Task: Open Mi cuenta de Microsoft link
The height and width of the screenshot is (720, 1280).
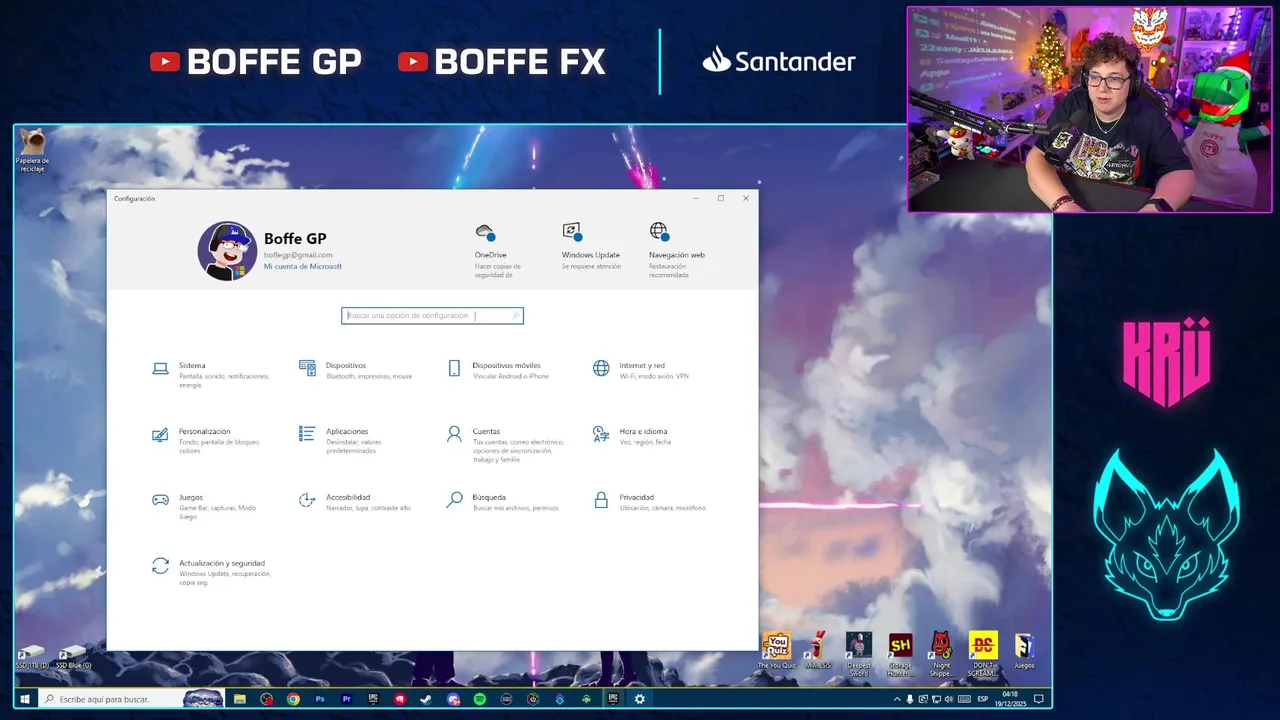Action: [303, 267]
